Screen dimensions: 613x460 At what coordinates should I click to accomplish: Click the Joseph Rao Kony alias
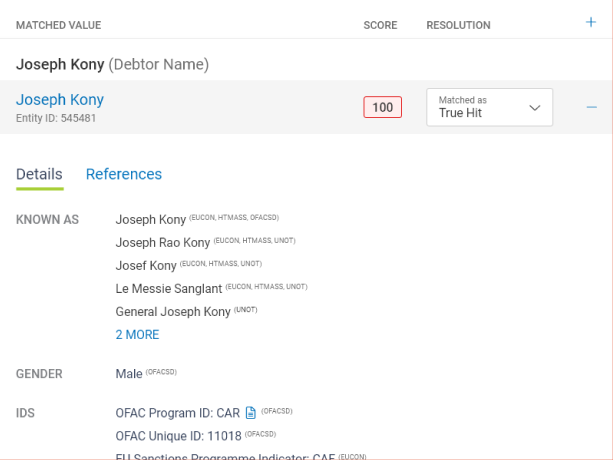click(163, 242)
